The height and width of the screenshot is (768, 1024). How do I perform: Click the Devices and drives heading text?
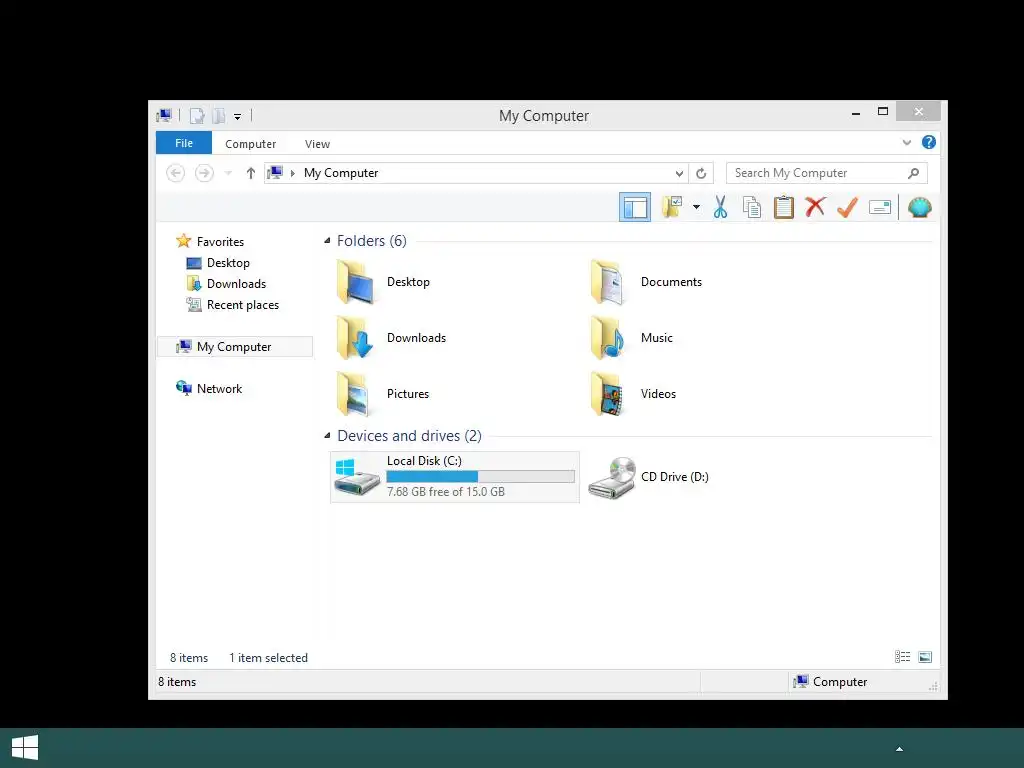(x=409, y=436)
